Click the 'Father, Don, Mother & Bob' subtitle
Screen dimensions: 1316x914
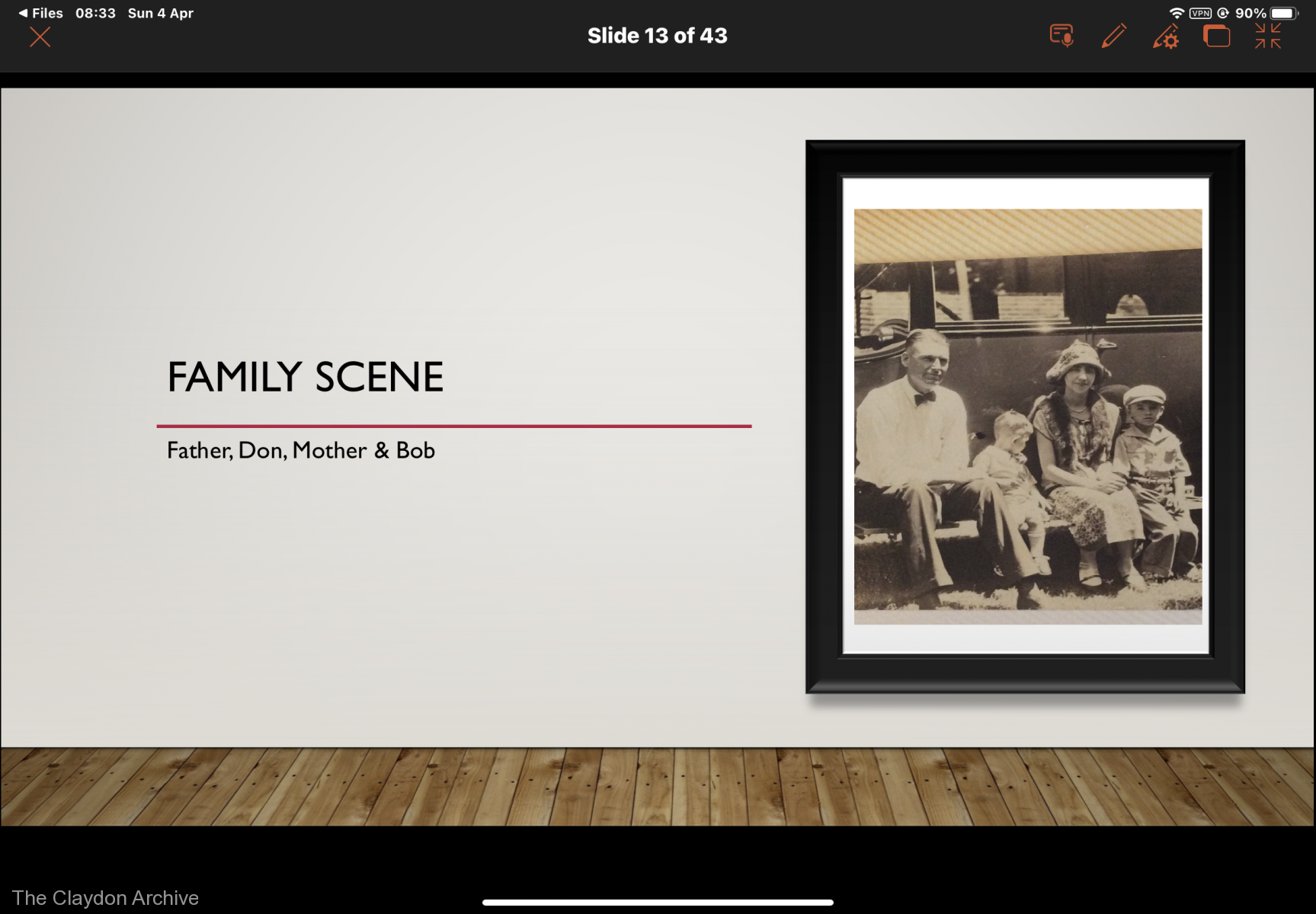pyautogui.click(x=301, y=451)
